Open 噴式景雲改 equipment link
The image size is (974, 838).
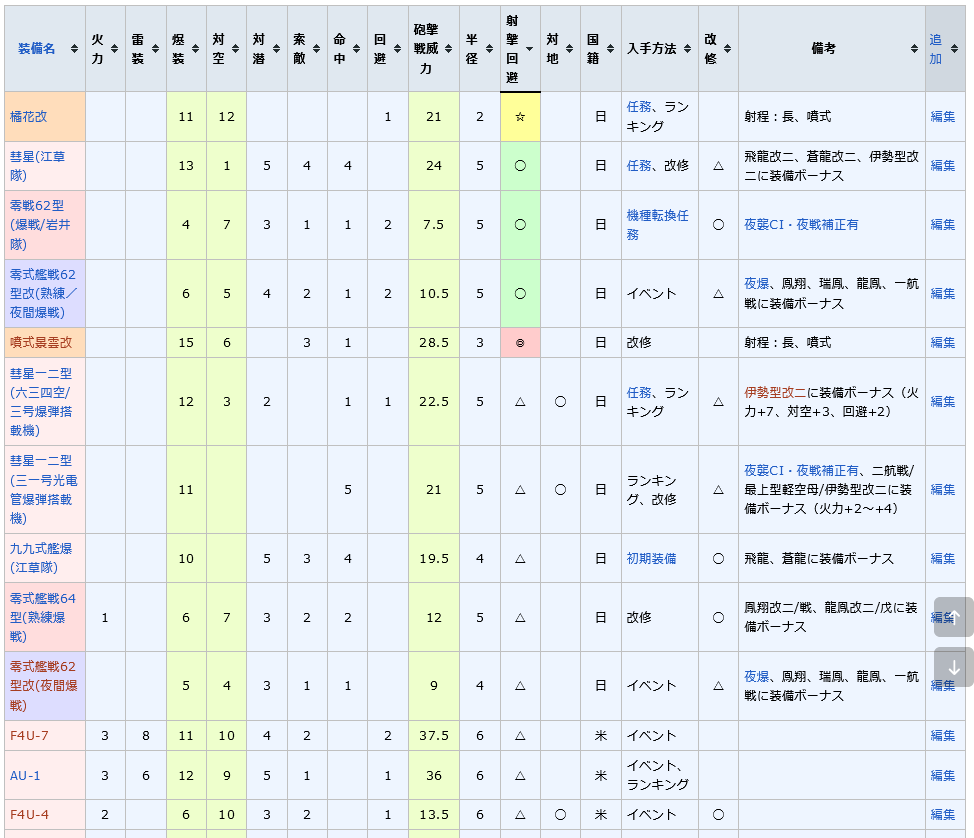click(x=41, y=342)
